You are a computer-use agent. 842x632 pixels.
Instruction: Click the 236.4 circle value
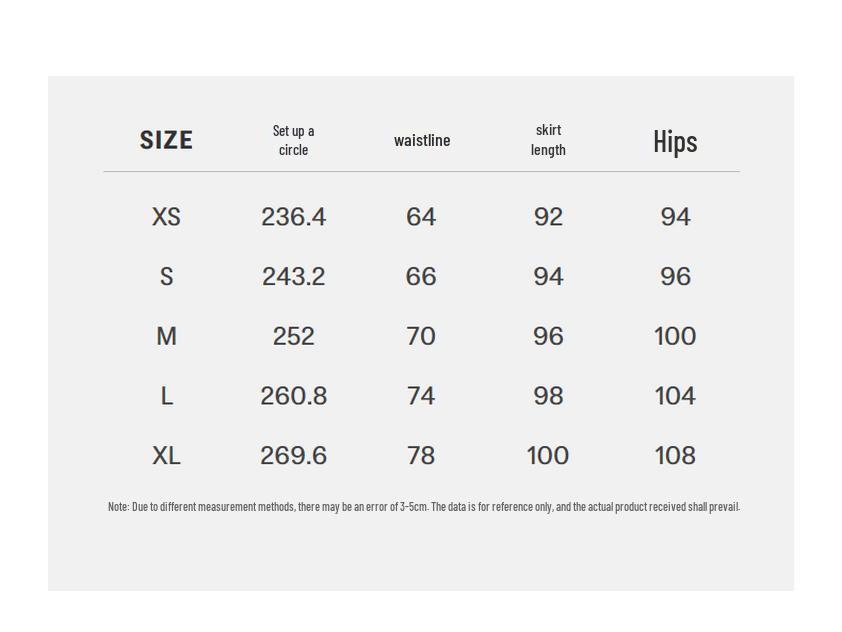(293, 217)
